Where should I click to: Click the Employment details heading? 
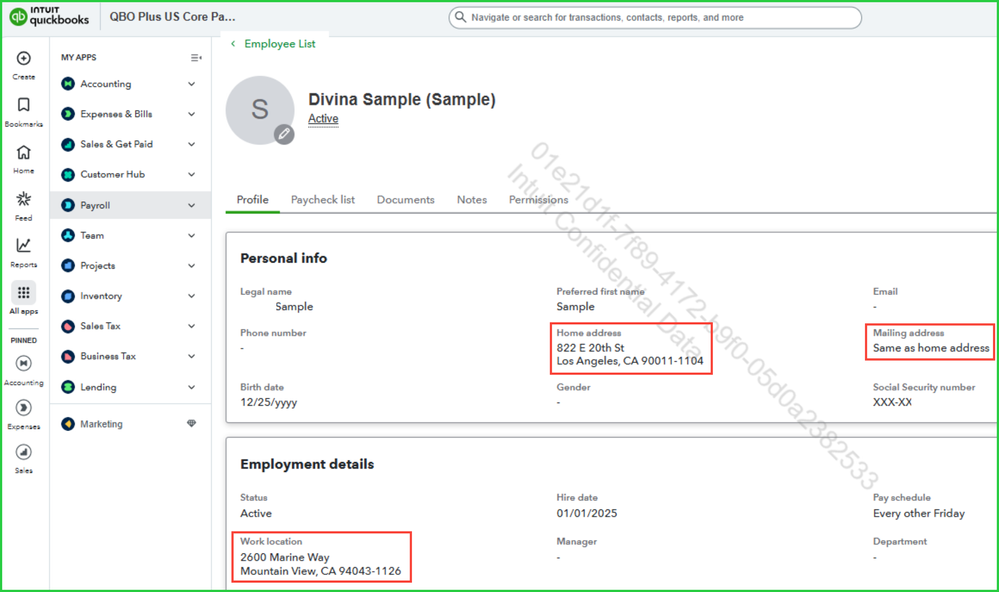(307, 464)
